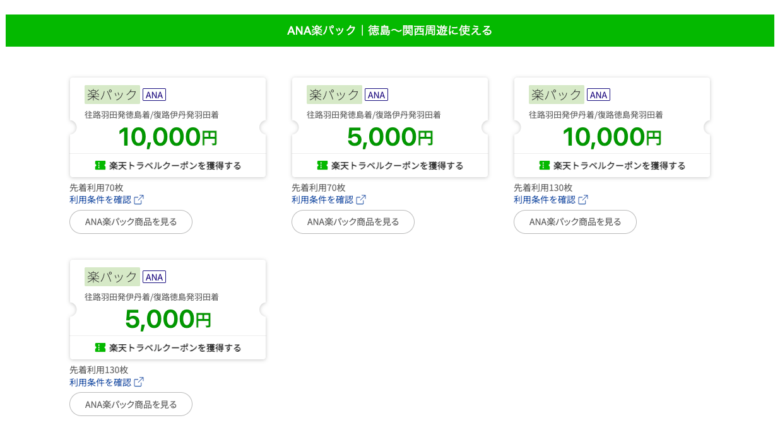
Task: Click 先着利用70枚 text under the 5,000円 coupon
Action: [318, 188]
